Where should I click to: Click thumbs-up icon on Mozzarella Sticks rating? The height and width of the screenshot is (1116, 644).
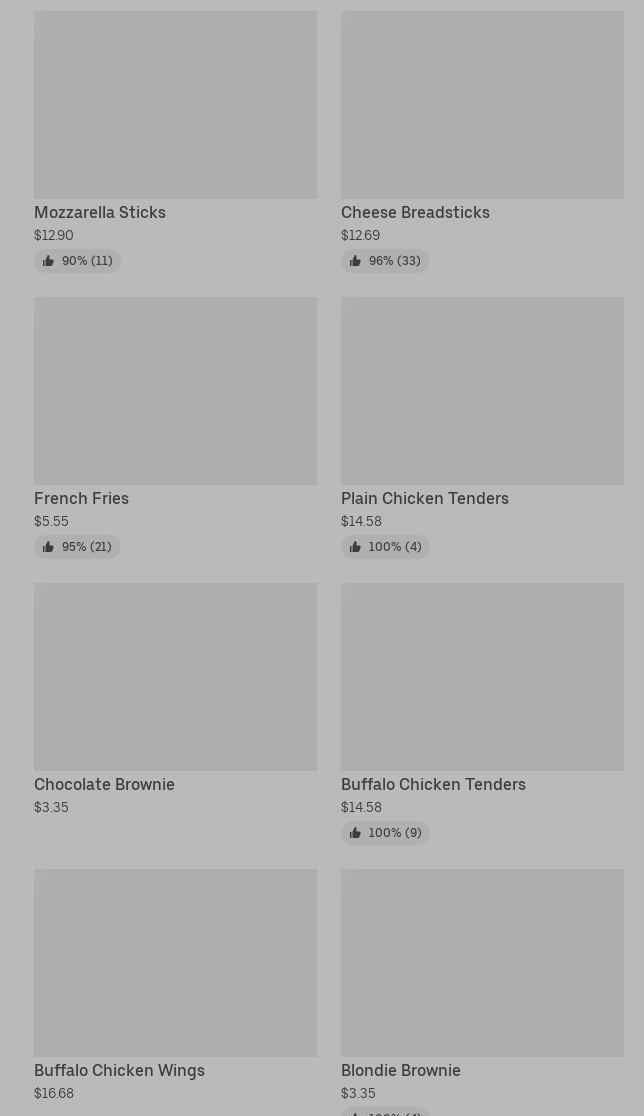pyautogui.click(x=48, y=261)
